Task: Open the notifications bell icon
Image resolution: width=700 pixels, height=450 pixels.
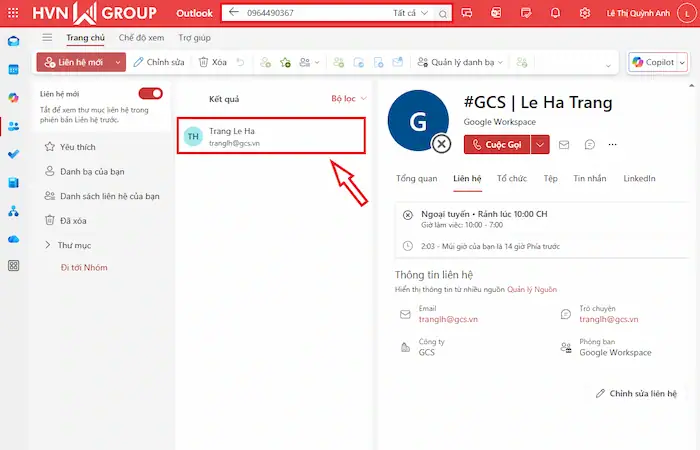Action: 554,13
